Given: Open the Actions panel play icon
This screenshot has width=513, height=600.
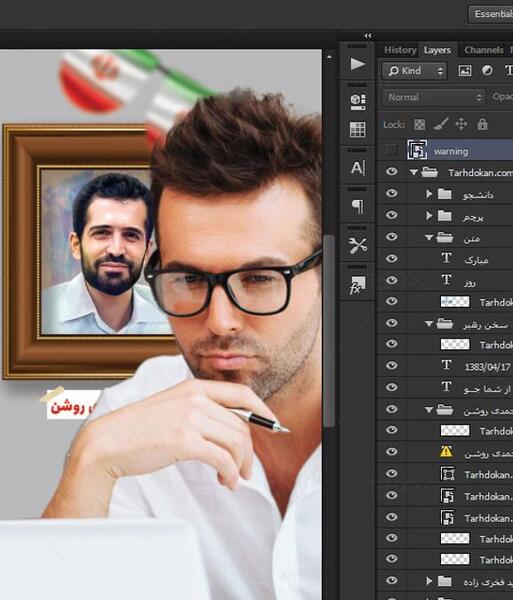Looking at the screenshot, I should pyautogui.click(x=357, y=64).
